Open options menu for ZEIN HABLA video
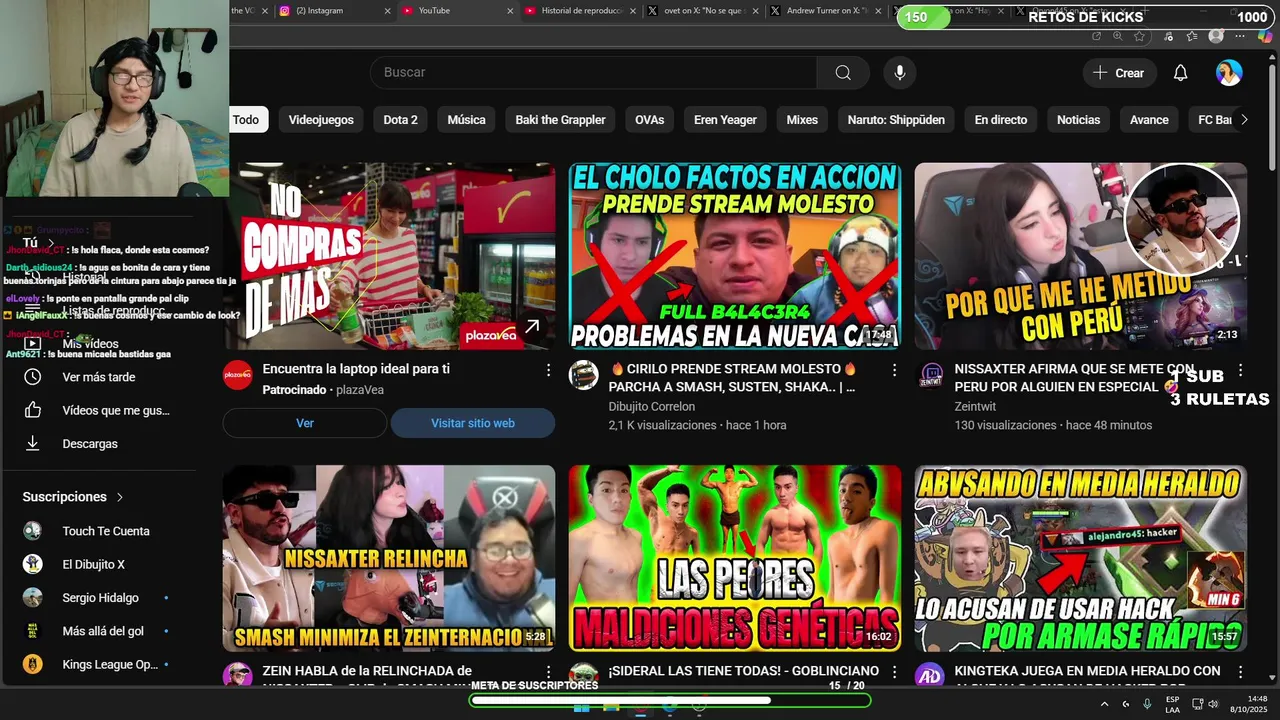Image resolution: width=1280 pixels, height=720 pixels. pos(548,672)
